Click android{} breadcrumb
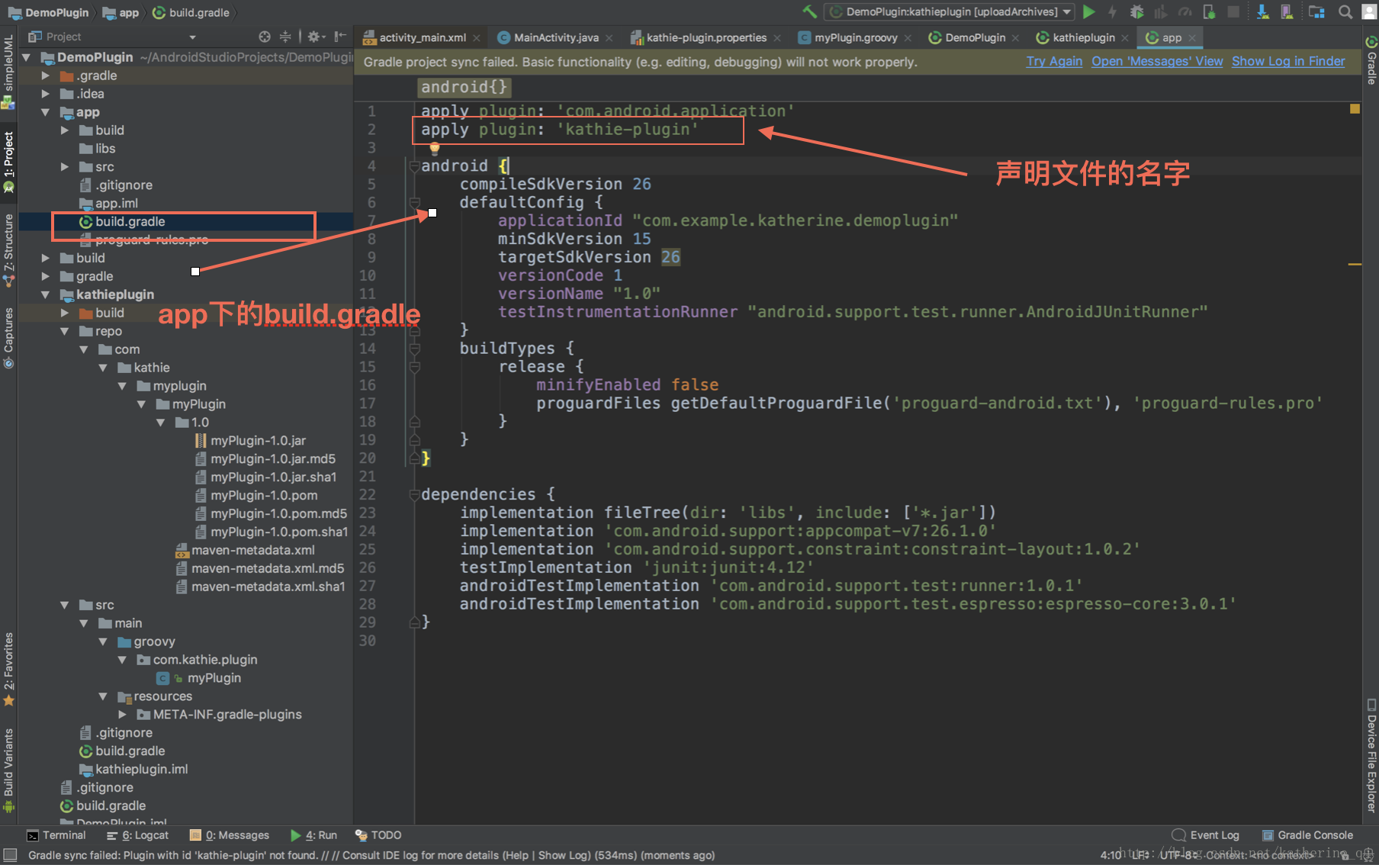Viewport: 1379px width, 868px height. [464, 87]
